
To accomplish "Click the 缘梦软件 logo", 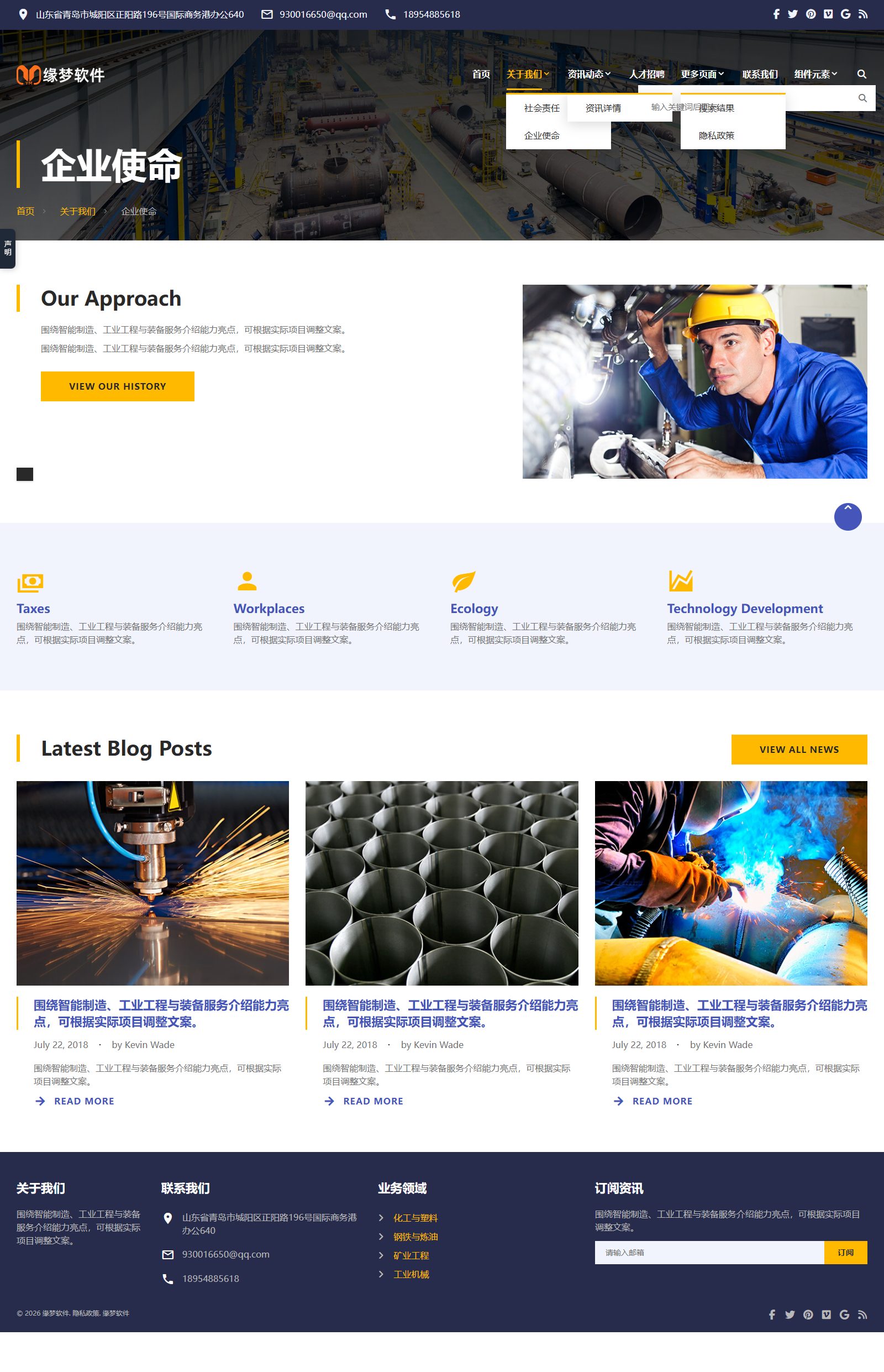I will (60, 75).
